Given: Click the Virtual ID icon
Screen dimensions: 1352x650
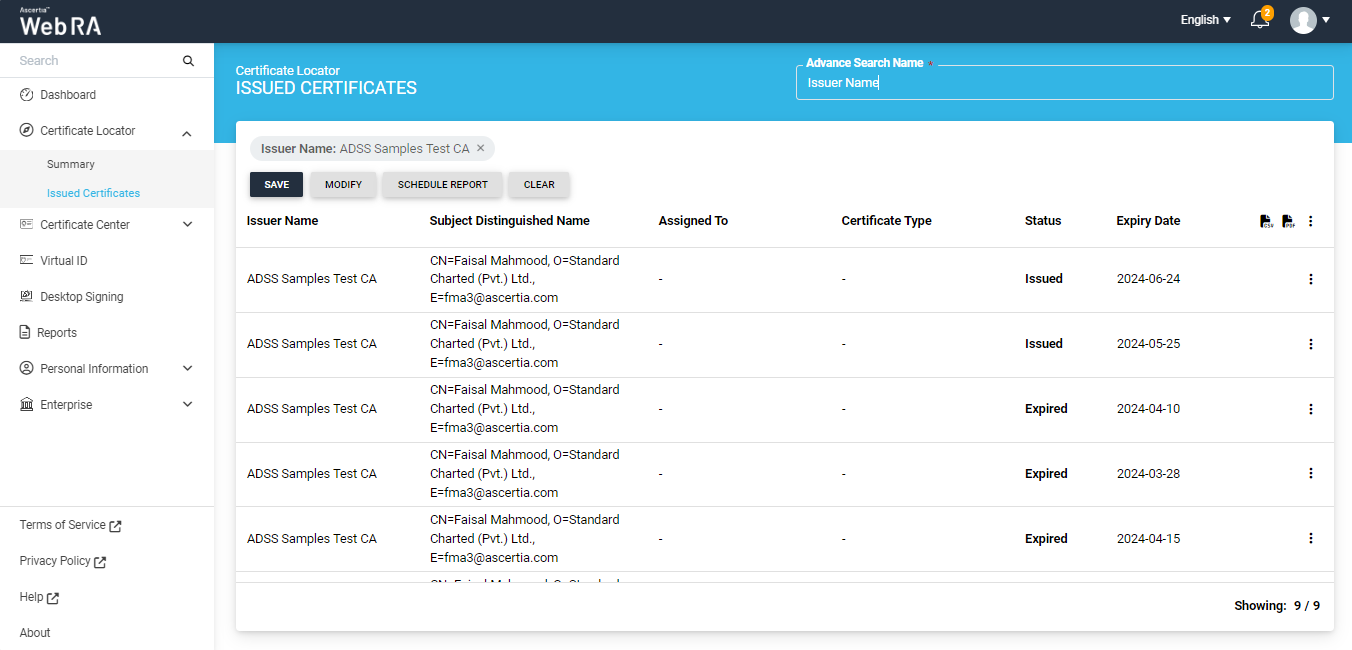Looking at the screenshot, I should pos(27,260).
